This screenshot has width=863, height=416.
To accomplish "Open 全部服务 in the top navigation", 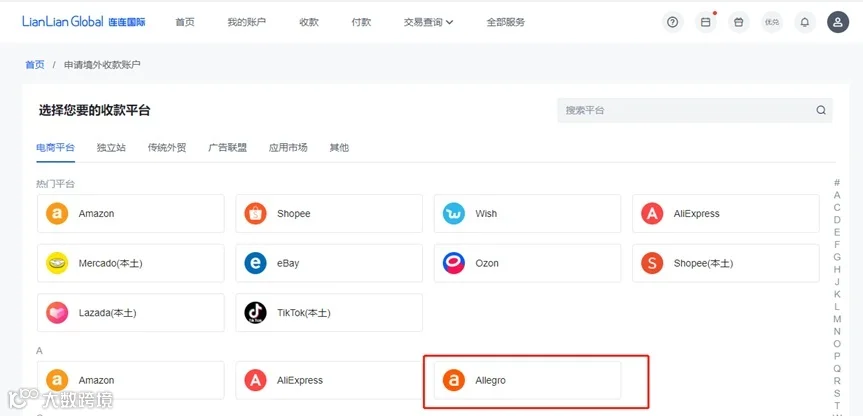I will pos(506,23).
